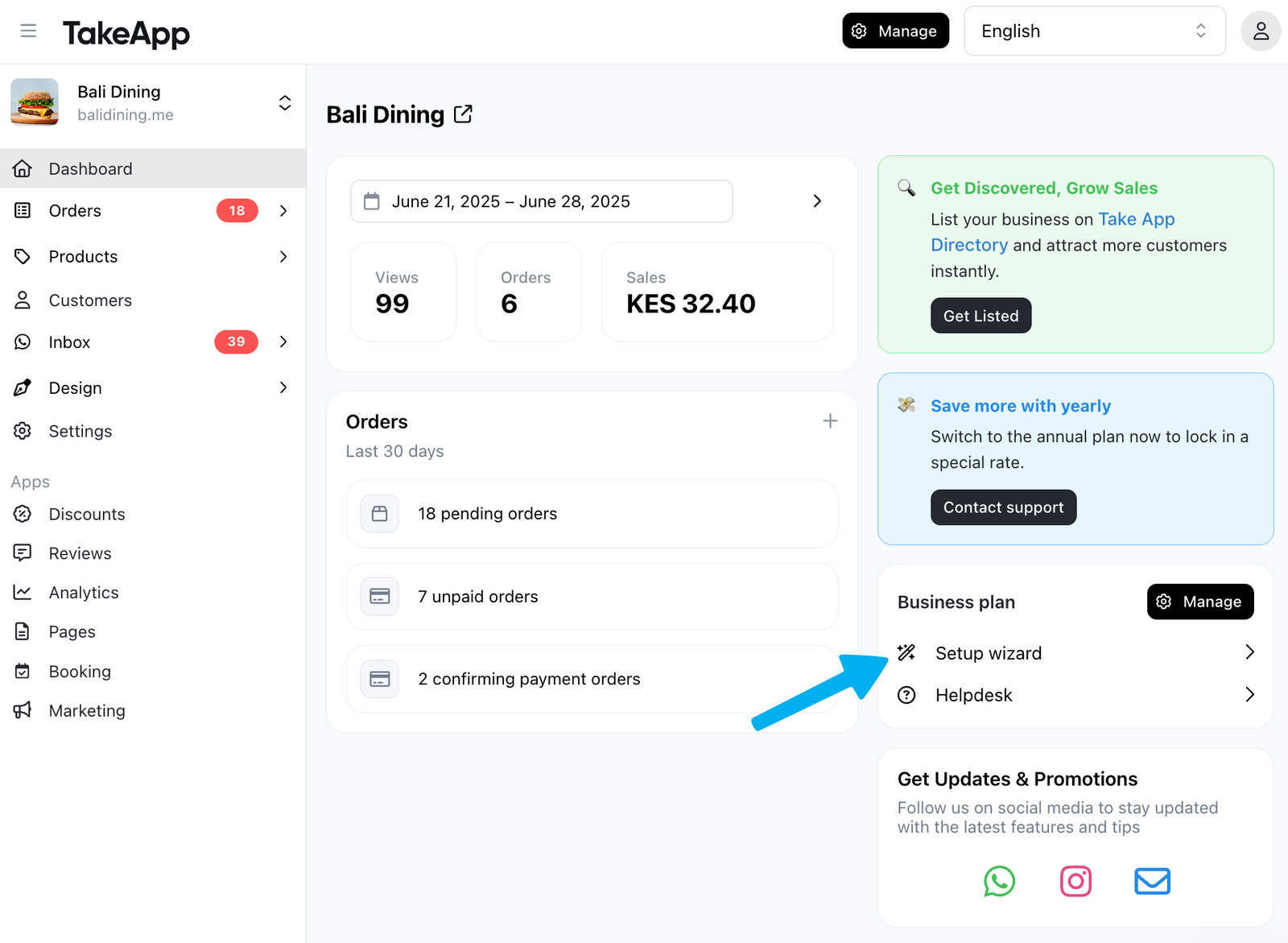
Task: Click the Get Listed button
Action: [x=981, y=316]
